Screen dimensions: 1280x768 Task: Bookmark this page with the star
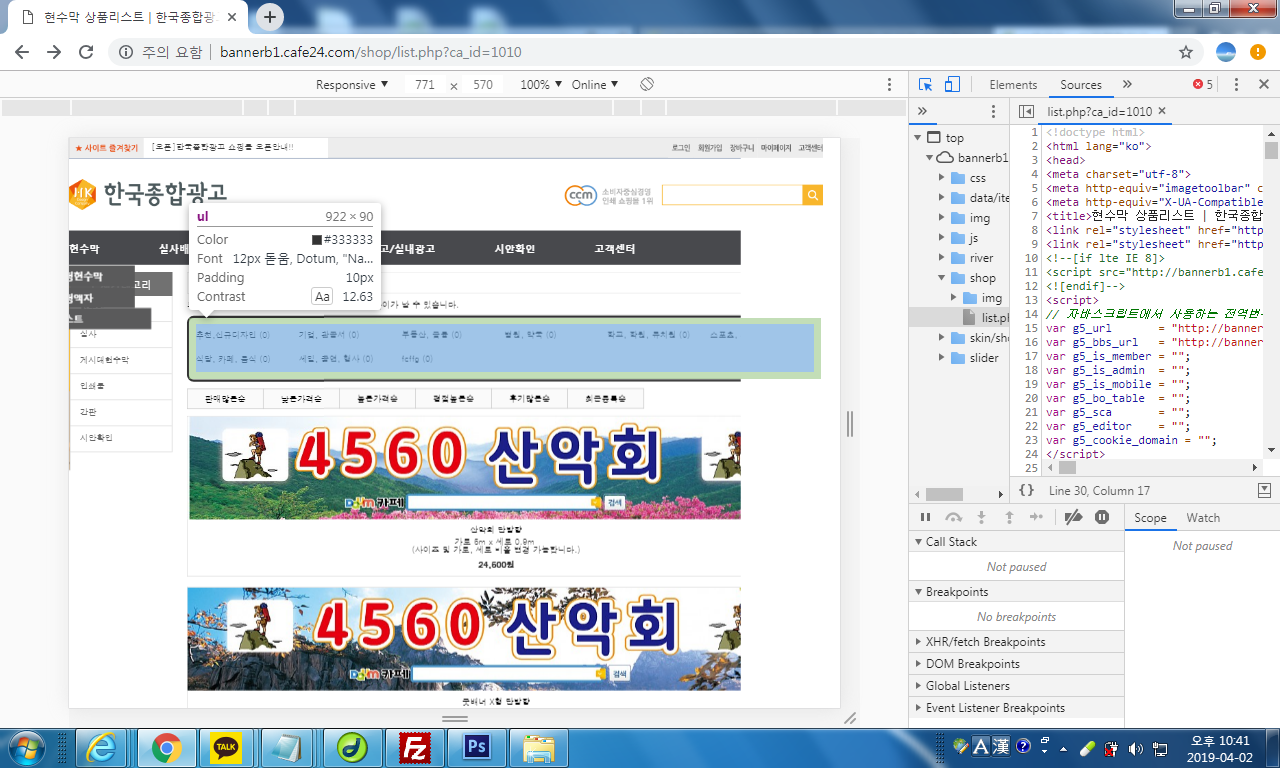tap(1186, 52)
